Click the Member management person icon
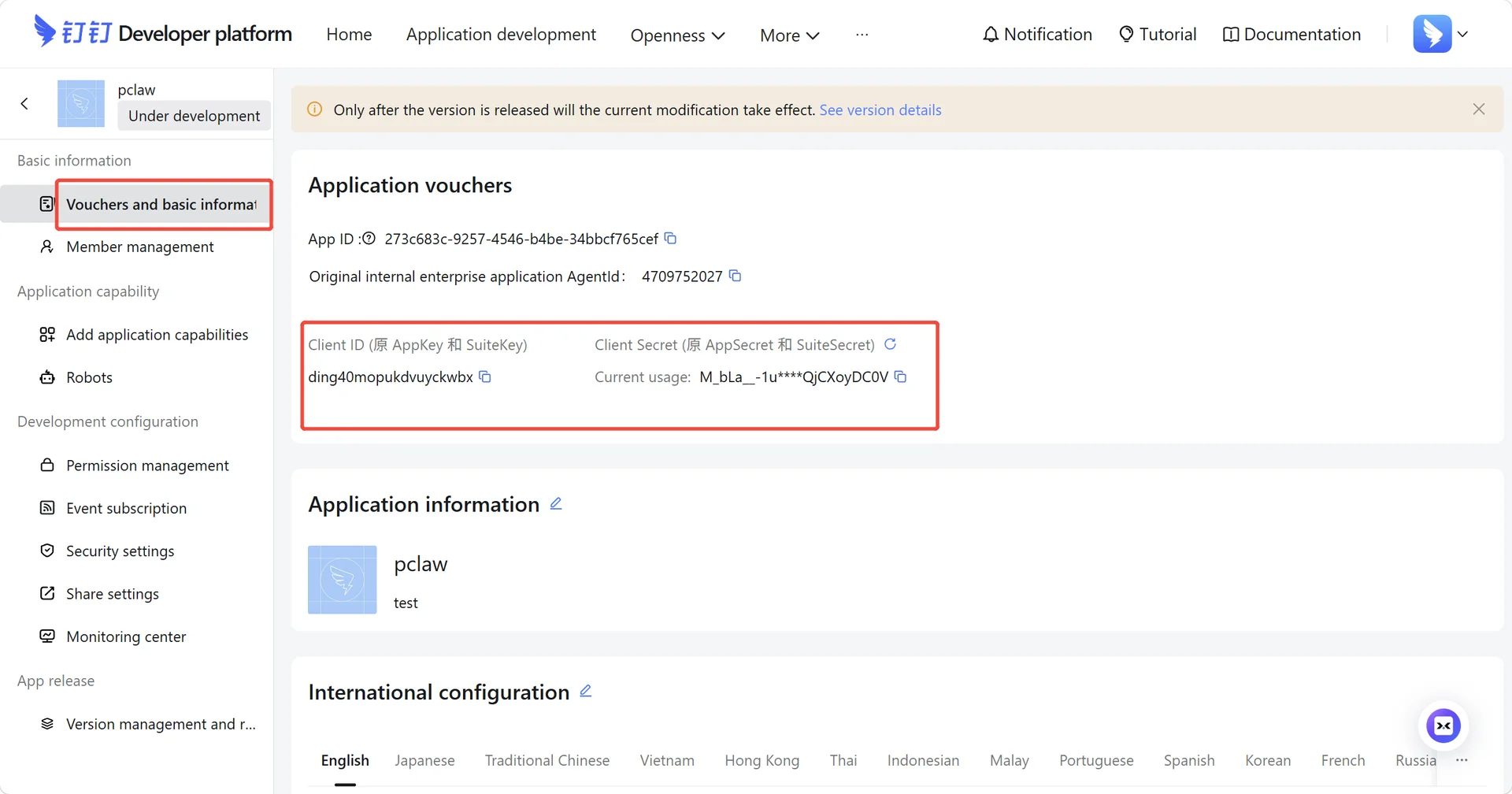1512x794 pixels. tap(47, 247)
